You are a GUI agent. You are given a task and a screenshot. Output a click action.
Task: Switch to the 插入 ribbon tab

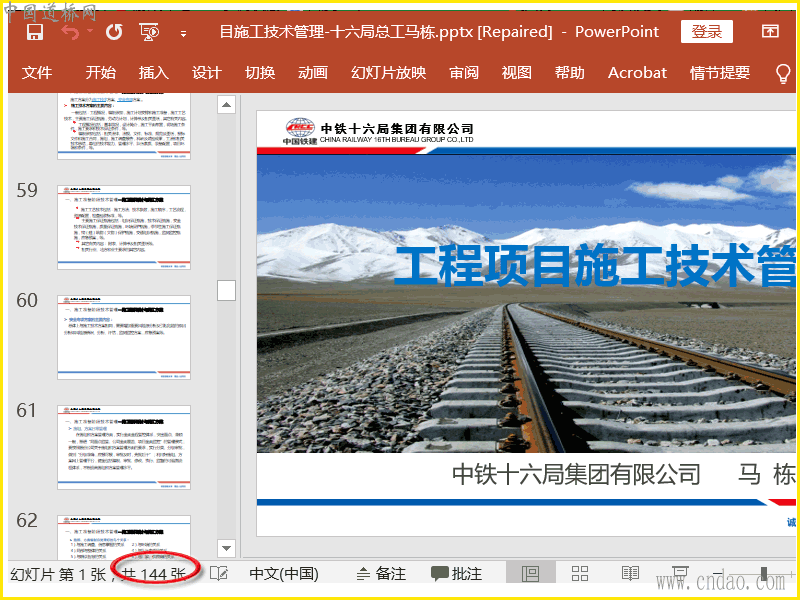point(154,72)
